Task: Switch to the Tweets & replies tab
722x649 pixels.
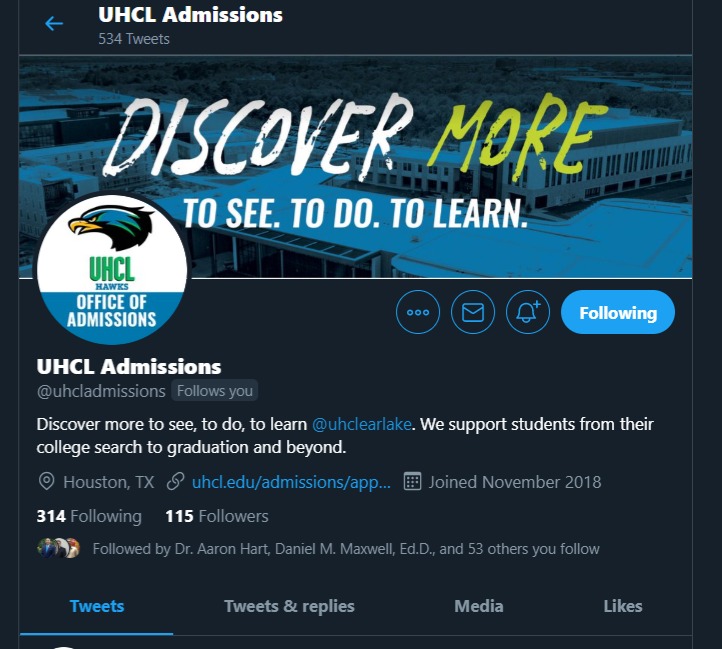Action: click(289, 606)
